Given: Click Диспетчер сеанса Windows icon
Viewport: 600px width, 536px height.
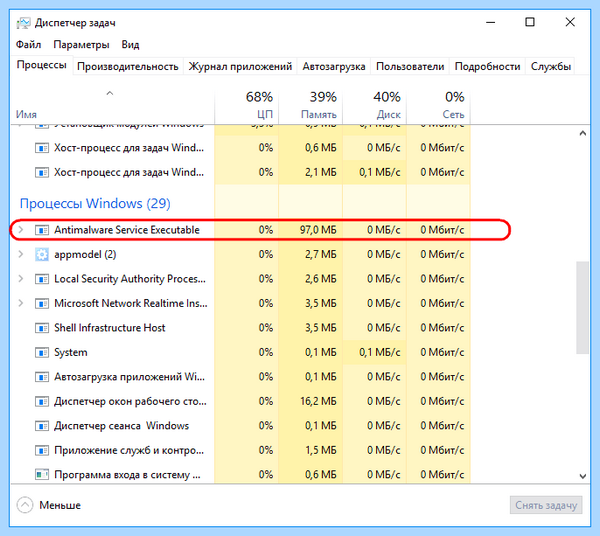Looking at the screenshot, I should tap(42, 426).
